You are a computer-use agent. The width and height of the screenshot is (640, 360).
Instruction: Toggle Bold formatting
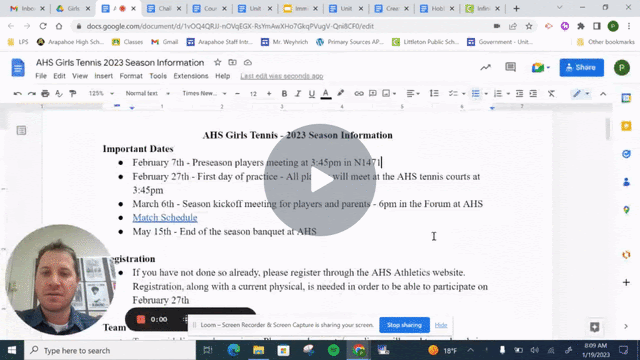tap(284, 93)
